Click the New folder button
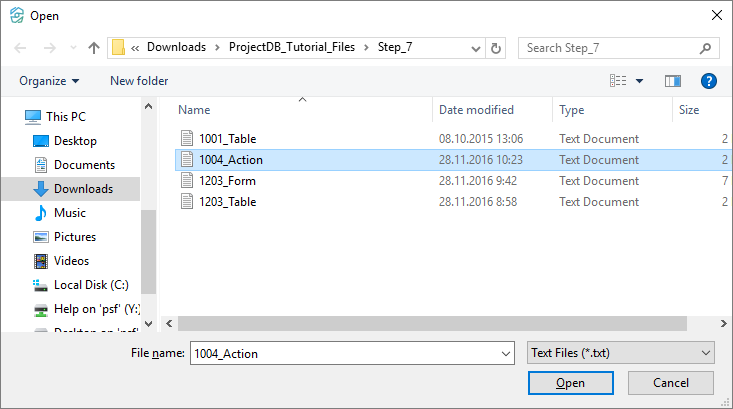 pyautogui.click(x=139, y=81)
